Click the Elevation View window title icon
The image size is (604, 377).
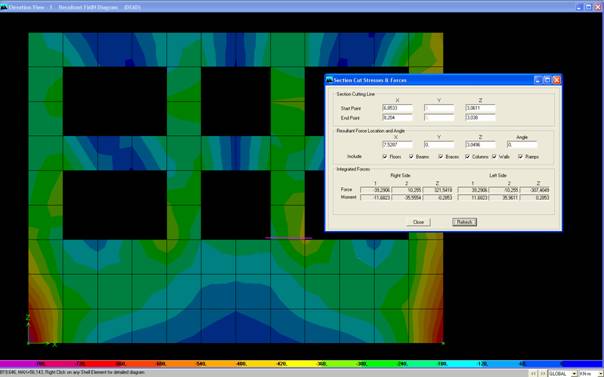pos(3,7)
